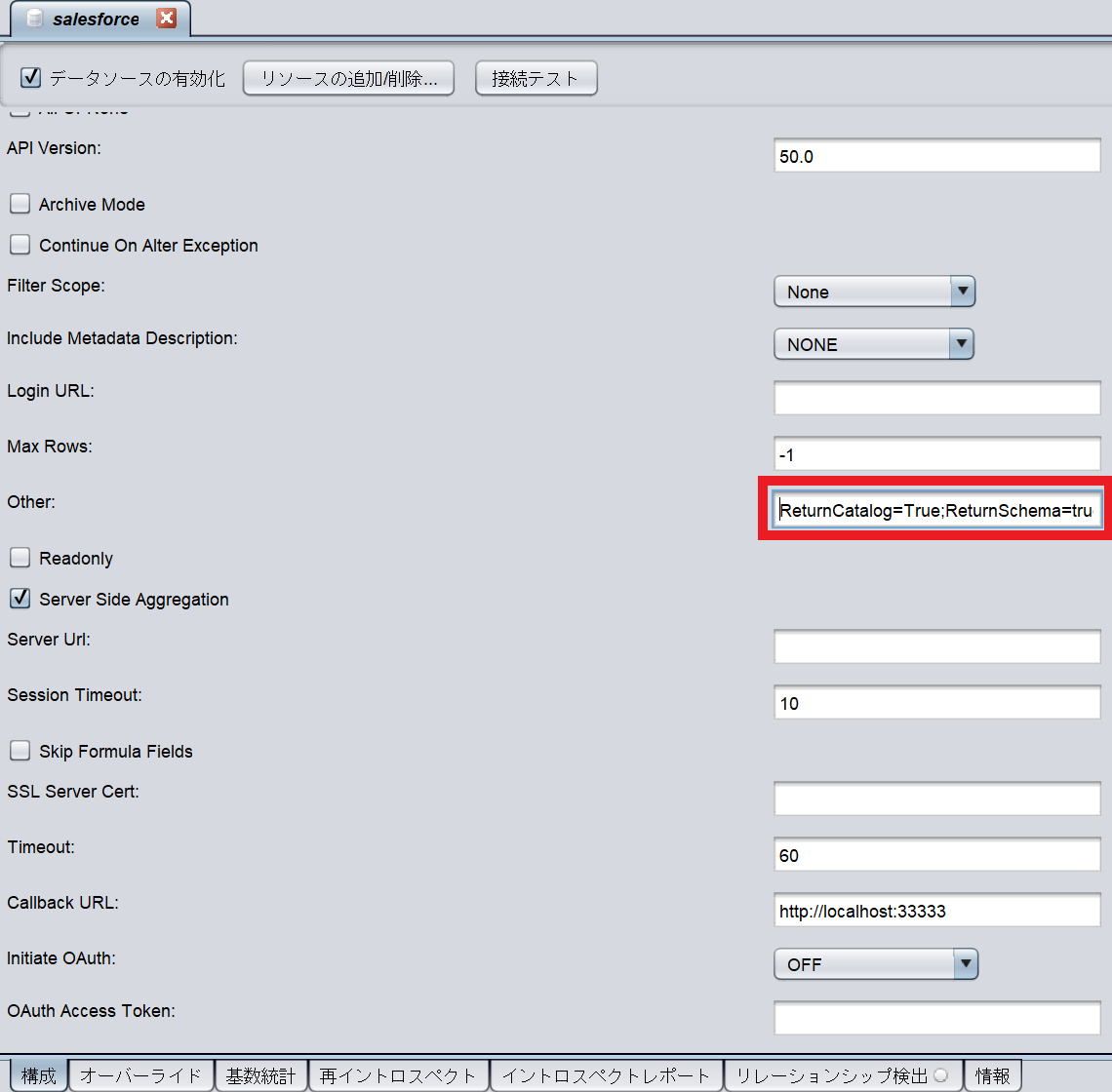The width and height of the screenshot is (1112, 1092).
Task: Enable Skip Formula Fields checkbox
Action: pos(20,751)
